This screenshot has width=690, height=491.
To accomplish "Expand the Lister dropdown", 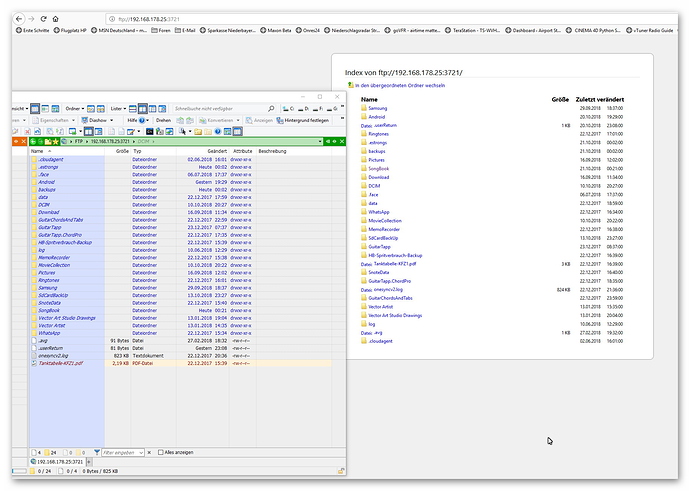I will point(118,107).
